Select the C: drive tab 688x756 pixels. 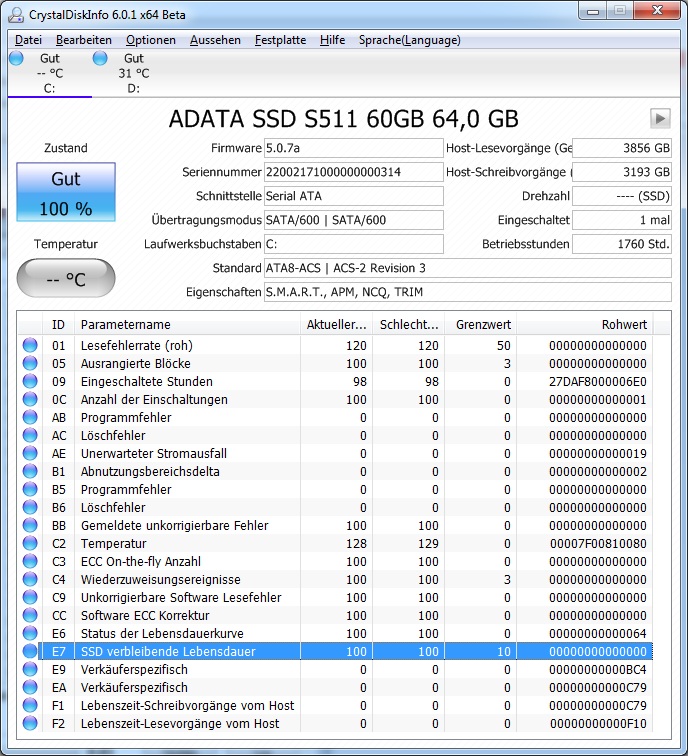pos(50,73)
